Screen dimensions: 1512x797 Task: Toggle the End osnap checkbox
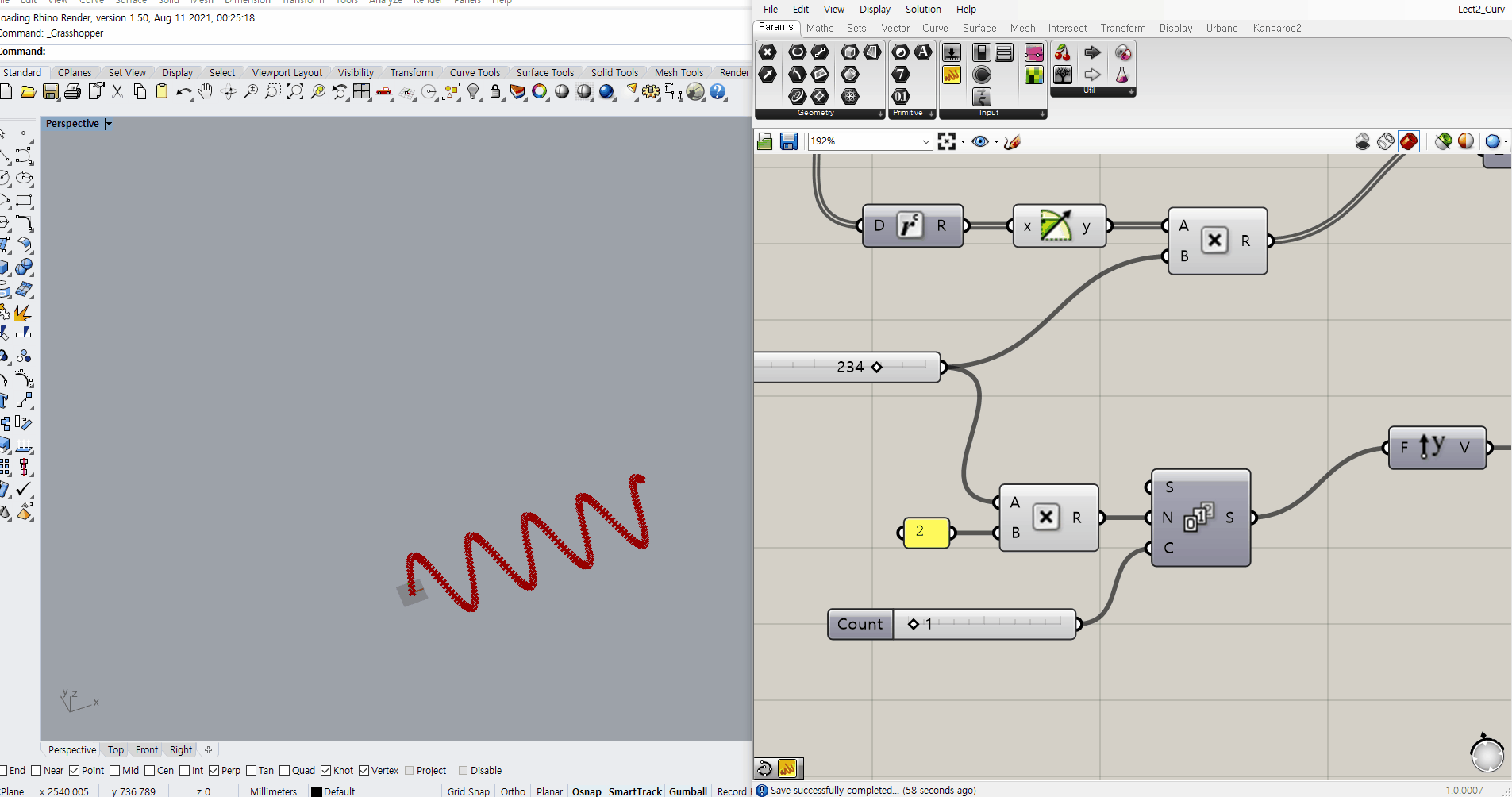3,770
